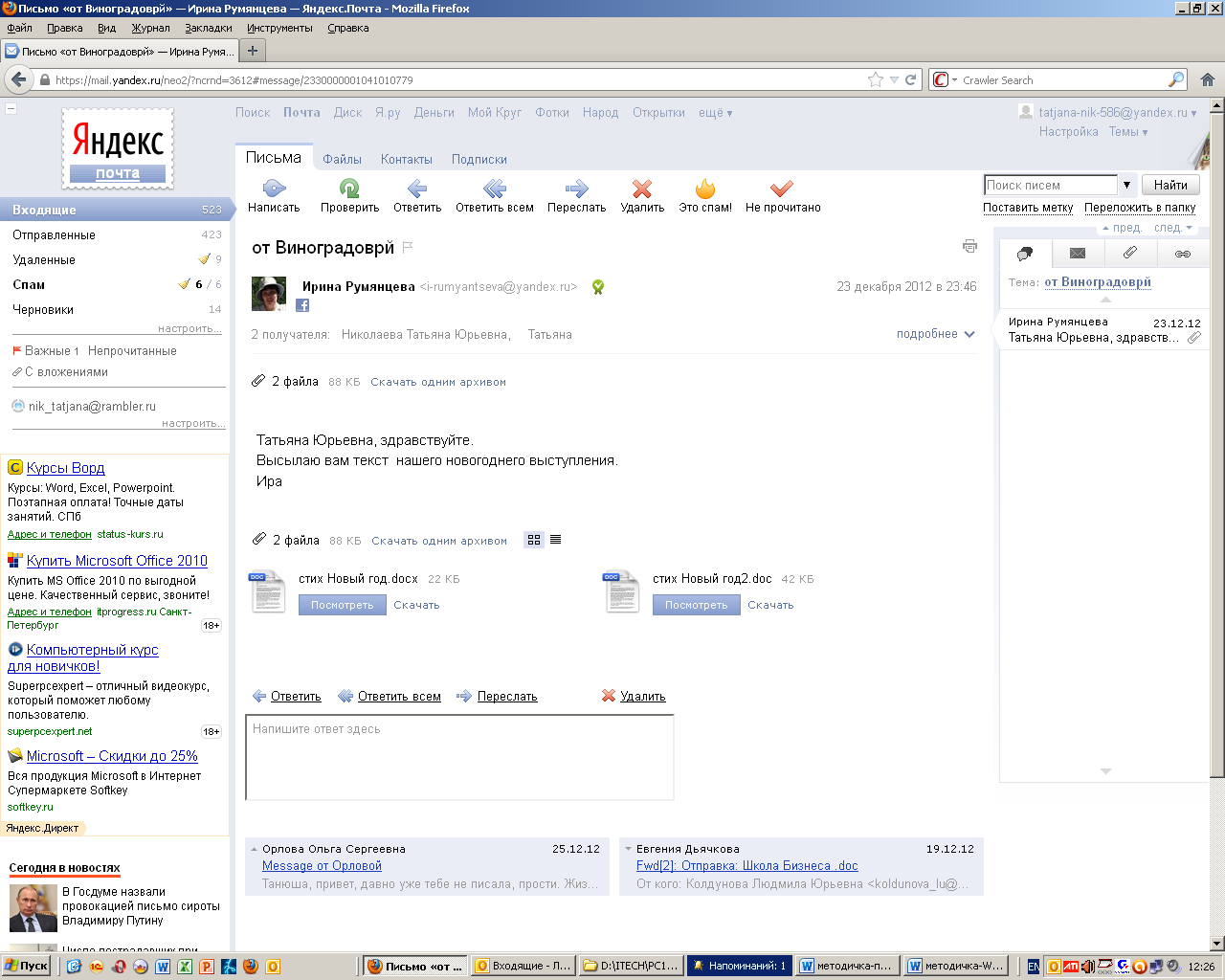Click Скачать link for стих Новый год2.doc
The width and height of the screenshot is (1225, 980).
[770, 605]
